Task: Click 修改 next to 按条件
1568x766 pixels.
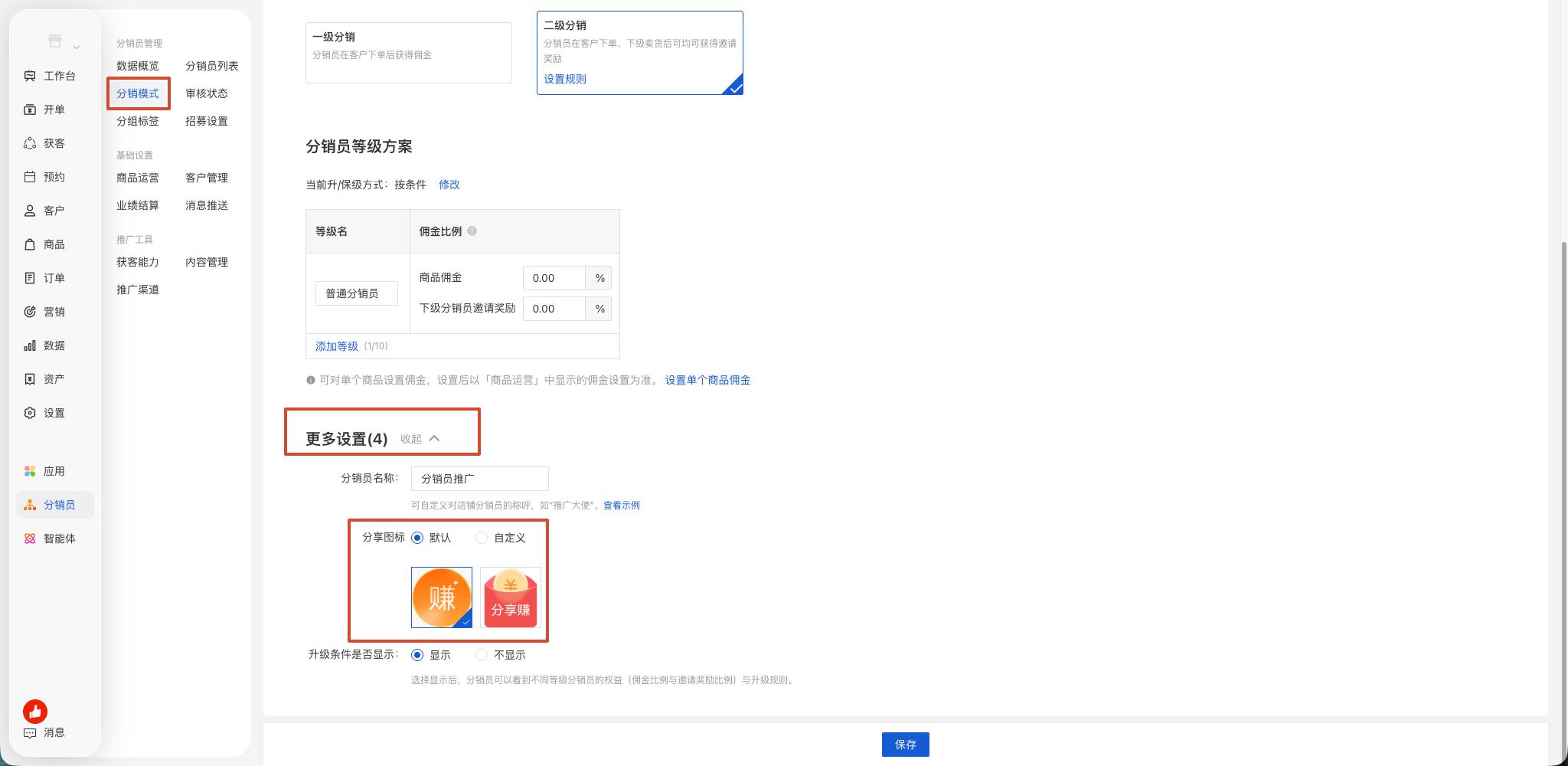Action: [x=449, y=185]
